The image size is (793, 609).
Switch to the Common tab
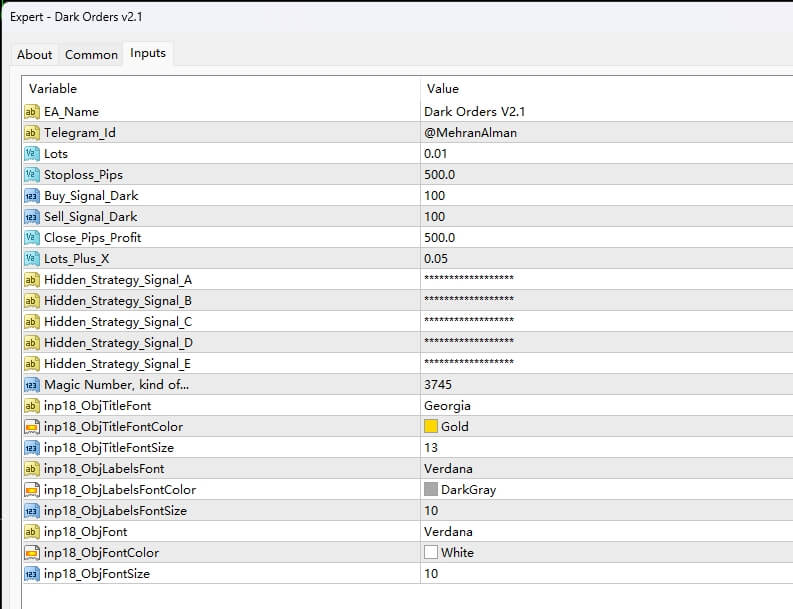coord(91,55)
